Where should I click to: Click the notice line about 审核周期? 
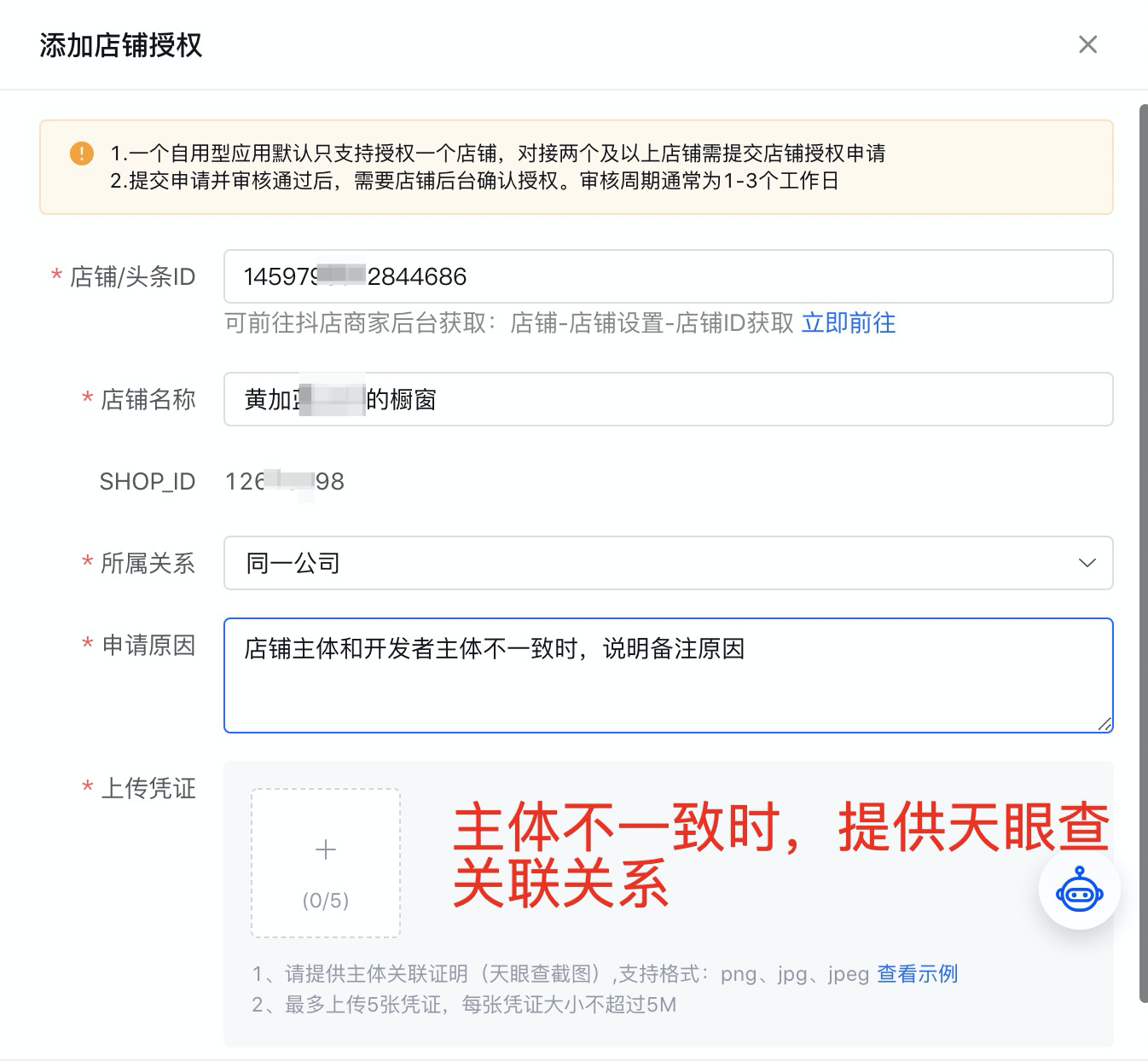tap(474, 181)
